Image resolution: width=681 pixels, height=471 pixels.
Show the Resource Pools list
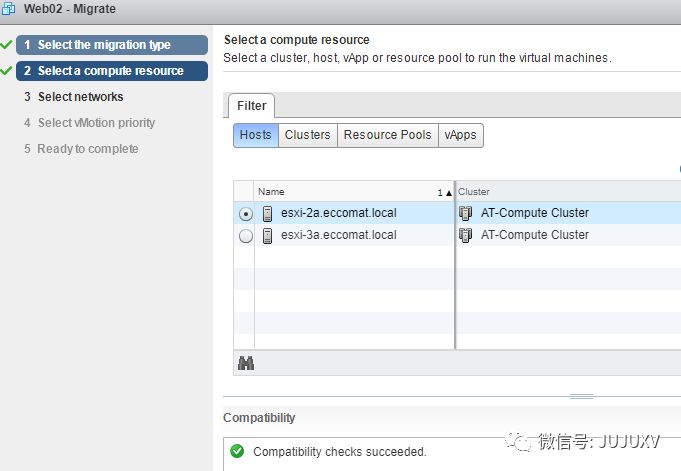(x=387, y=135)
